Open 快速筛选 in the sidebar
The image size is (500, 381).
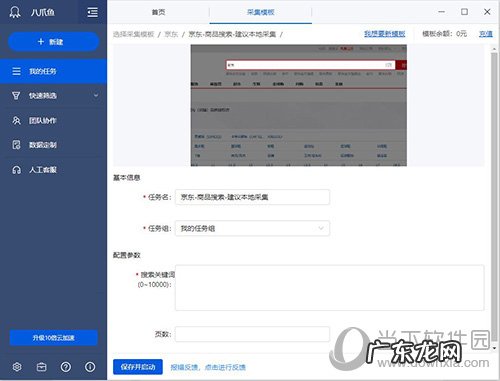(x=53, y=96)
